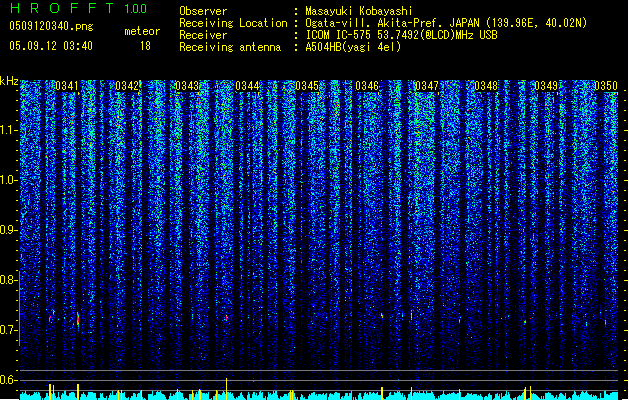This screenshot has width=629, height=400.
Task: Click the HROFFT 1.00 title text
Action: point(79,8)
